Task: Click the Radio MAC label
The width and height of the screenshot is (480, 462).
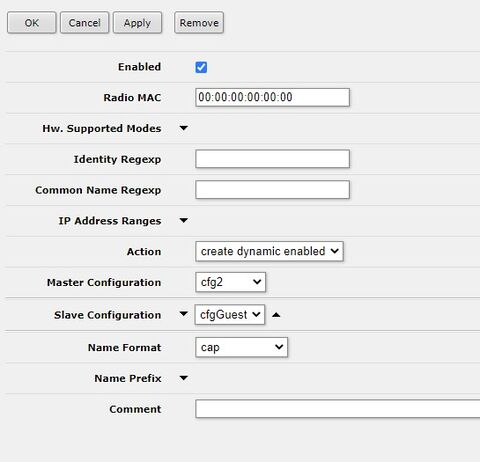Action: [132, 98]
